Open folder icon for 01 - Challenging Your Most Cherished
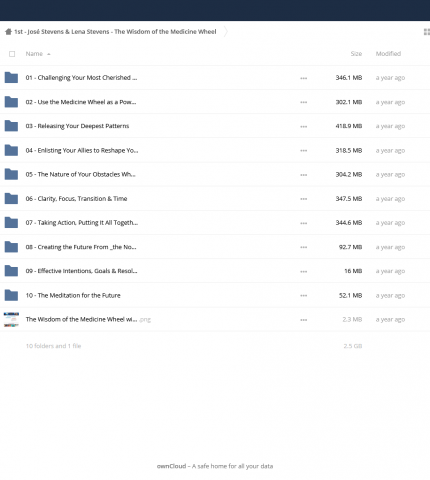The width and height of the screenshot is (430, 480). 11,77
